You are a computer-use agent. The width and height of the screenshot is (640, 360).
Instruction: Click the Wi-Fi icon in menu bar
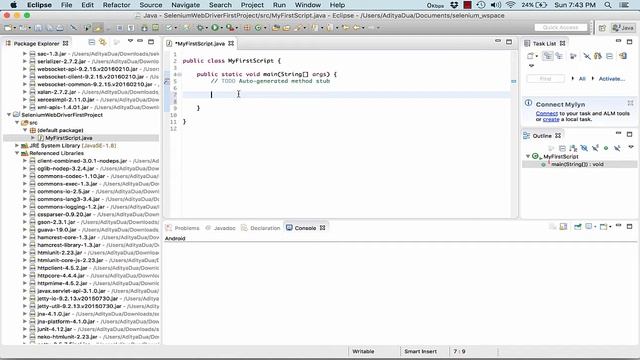[x=510, y=5]
